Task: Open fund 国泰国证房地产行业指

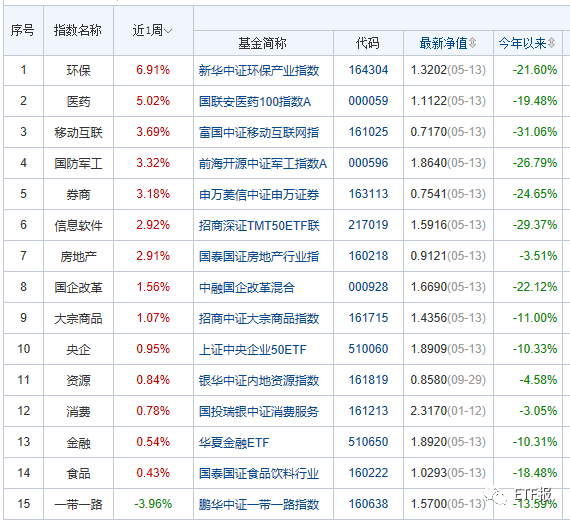Action: [x=259, y=256]
